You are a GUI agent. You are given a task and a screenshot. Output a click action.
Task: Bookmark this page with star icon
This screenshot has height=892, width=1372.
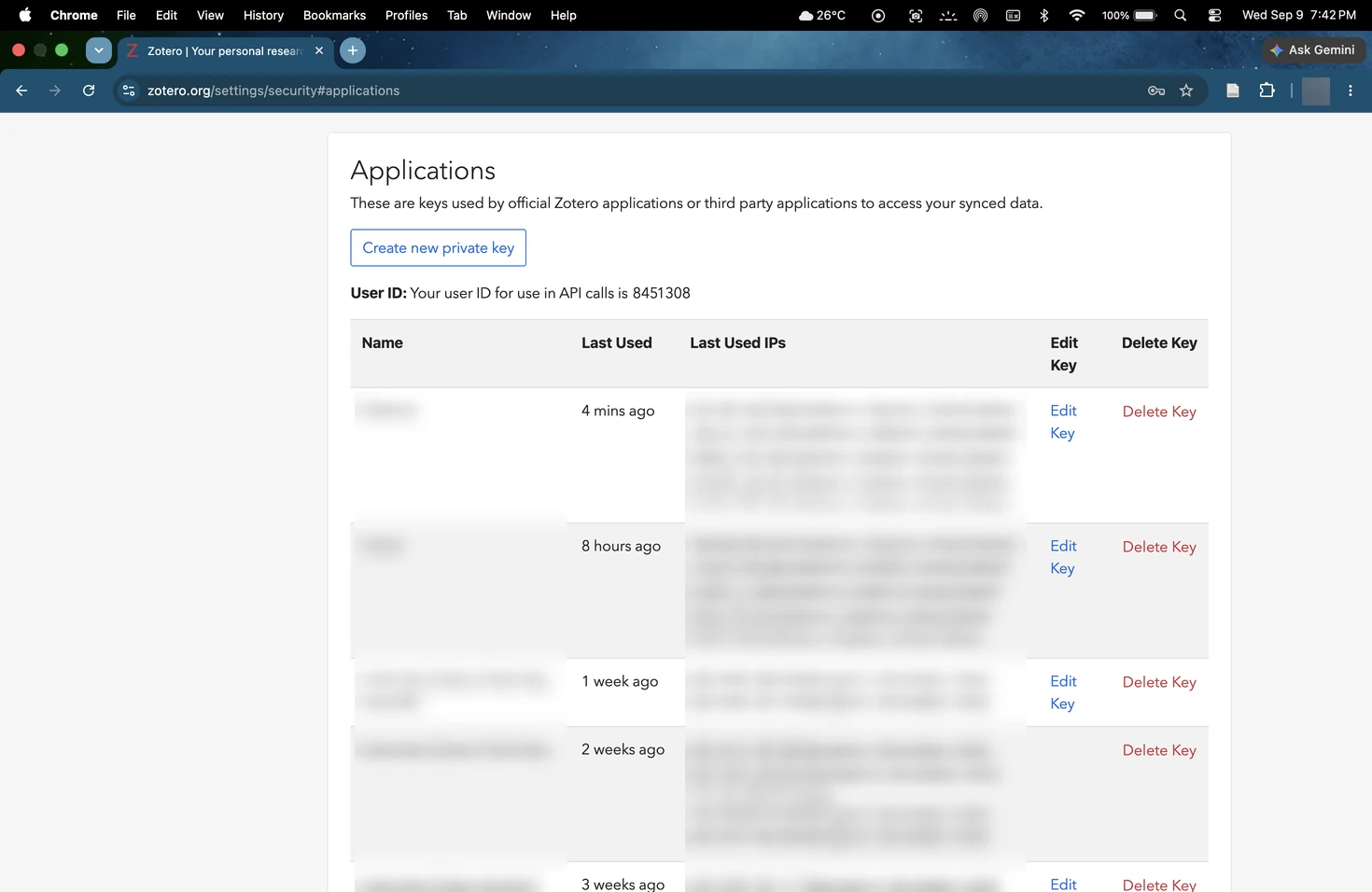tap(1186, 91)
